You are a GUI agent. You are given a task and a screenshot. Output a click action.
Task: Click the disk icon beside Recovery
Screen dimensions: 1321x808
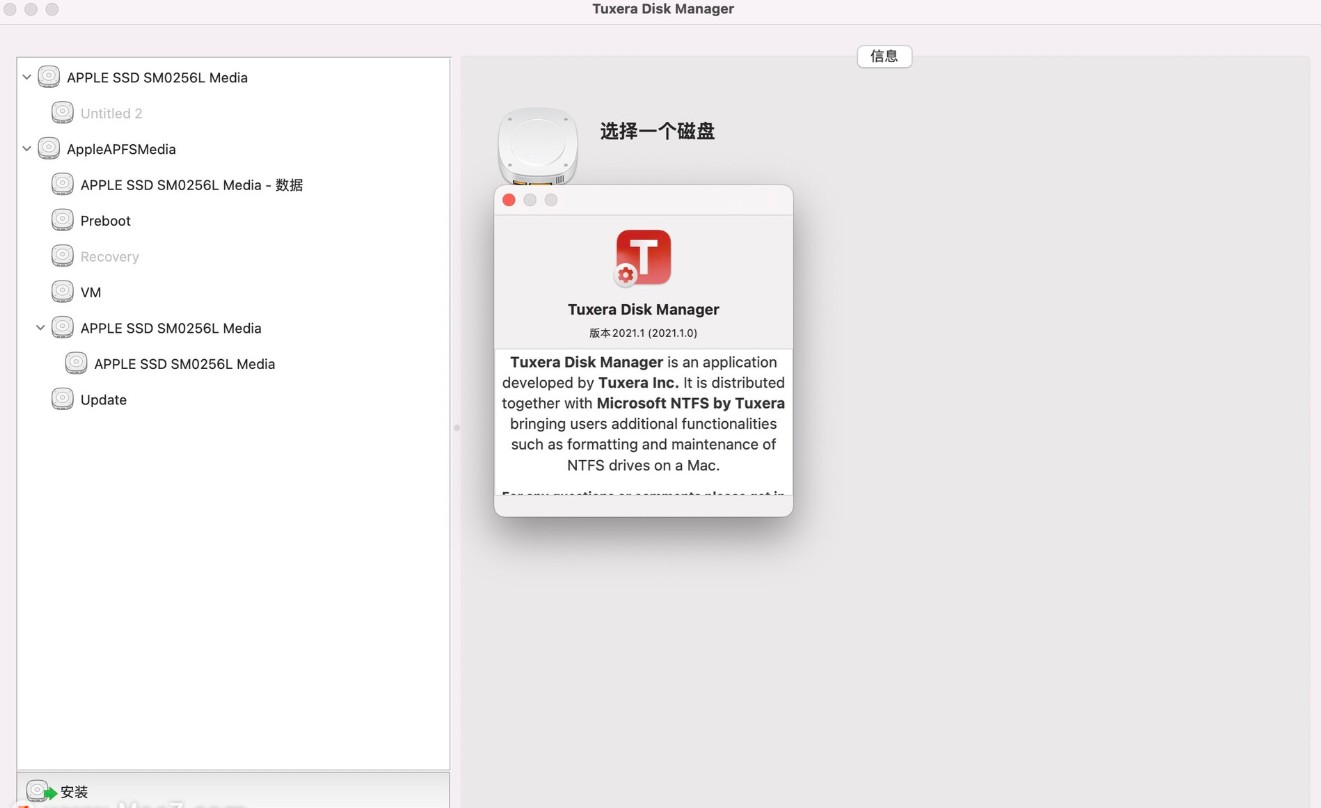(62, 256)
